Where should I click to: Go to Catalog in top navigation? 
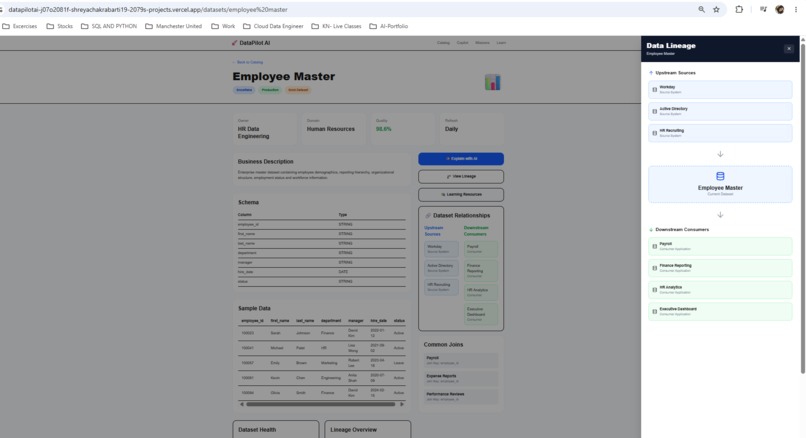(x=443, y=43)
